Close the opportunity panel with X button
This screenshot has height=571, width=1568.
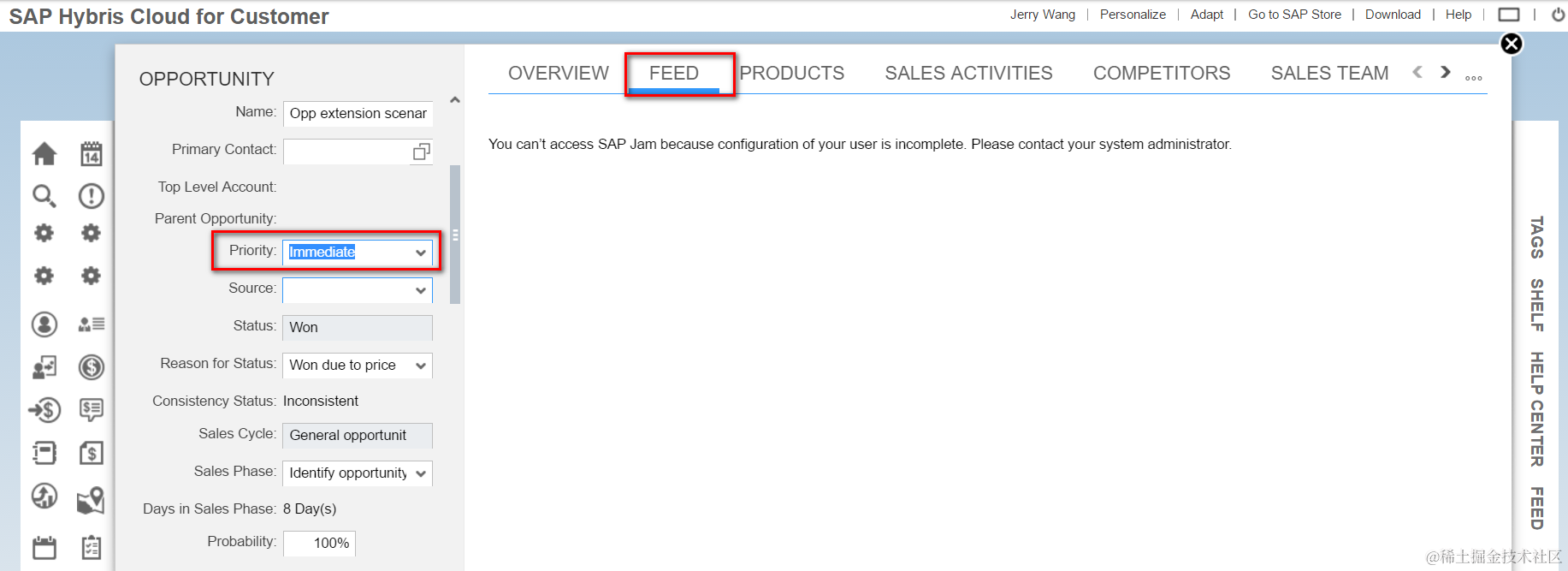pyautogui.click(x=1512, y=44)
